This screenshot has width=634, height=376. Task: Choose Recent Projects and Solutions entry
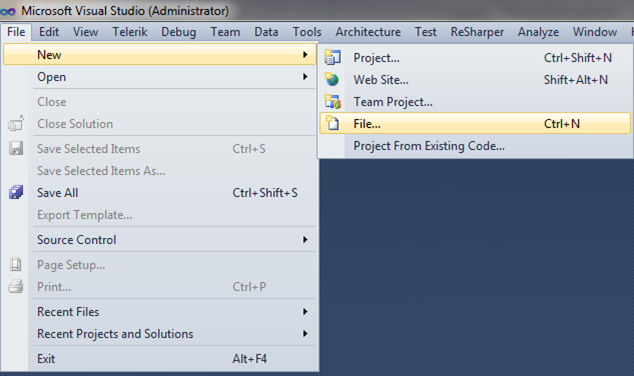pyautogui.click(x=159, y=334)
